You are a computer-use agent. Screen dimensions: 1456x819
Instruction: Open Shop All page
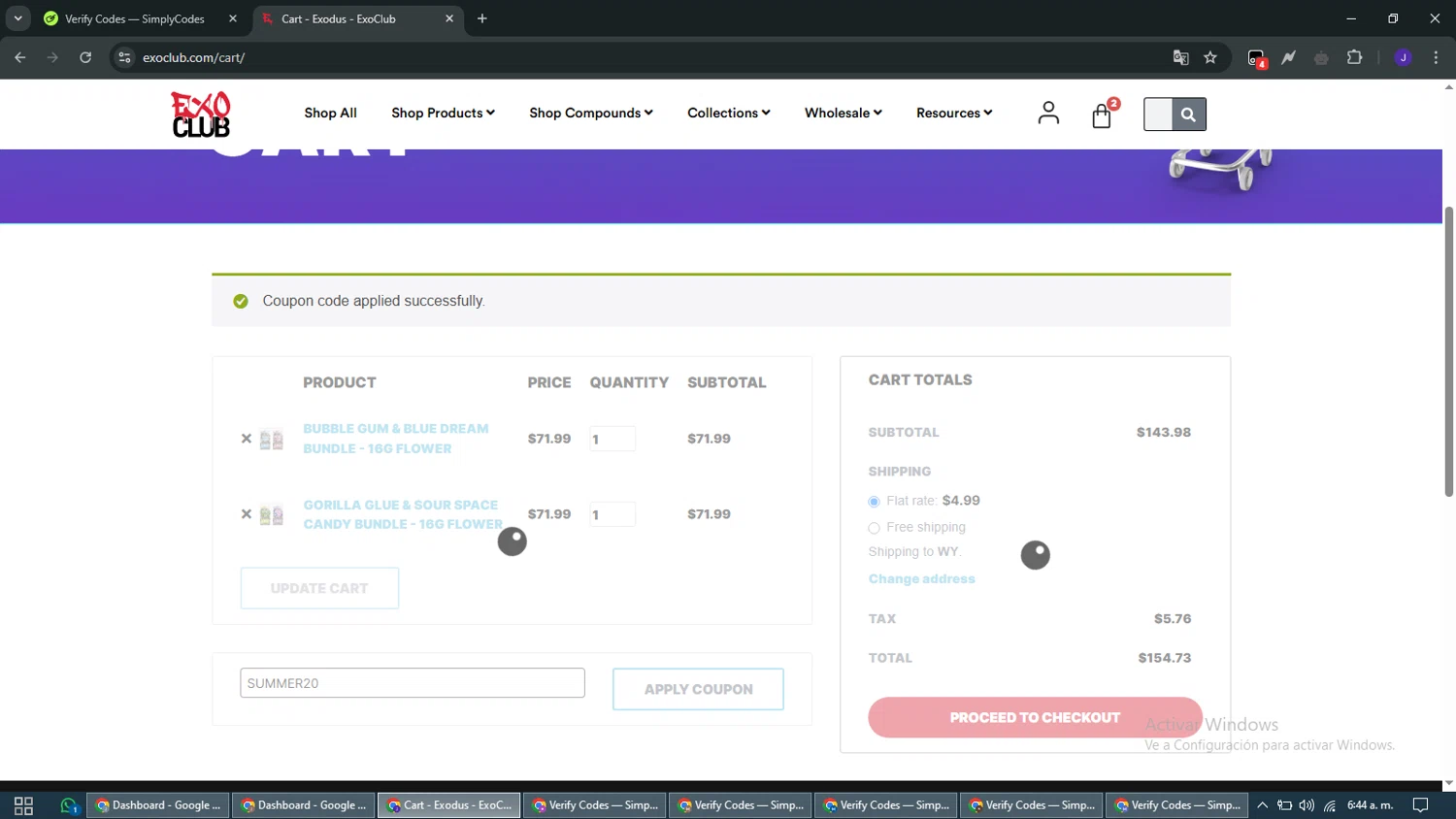coord(330,113)
